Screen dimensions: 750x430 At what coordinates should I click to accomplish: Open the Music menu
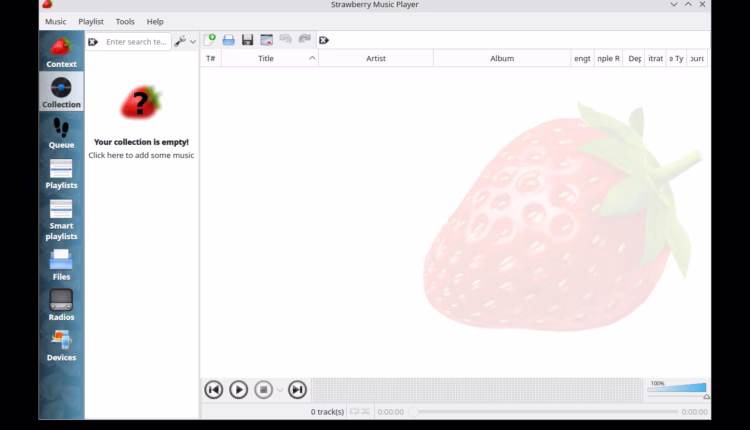tap(55, 22)
